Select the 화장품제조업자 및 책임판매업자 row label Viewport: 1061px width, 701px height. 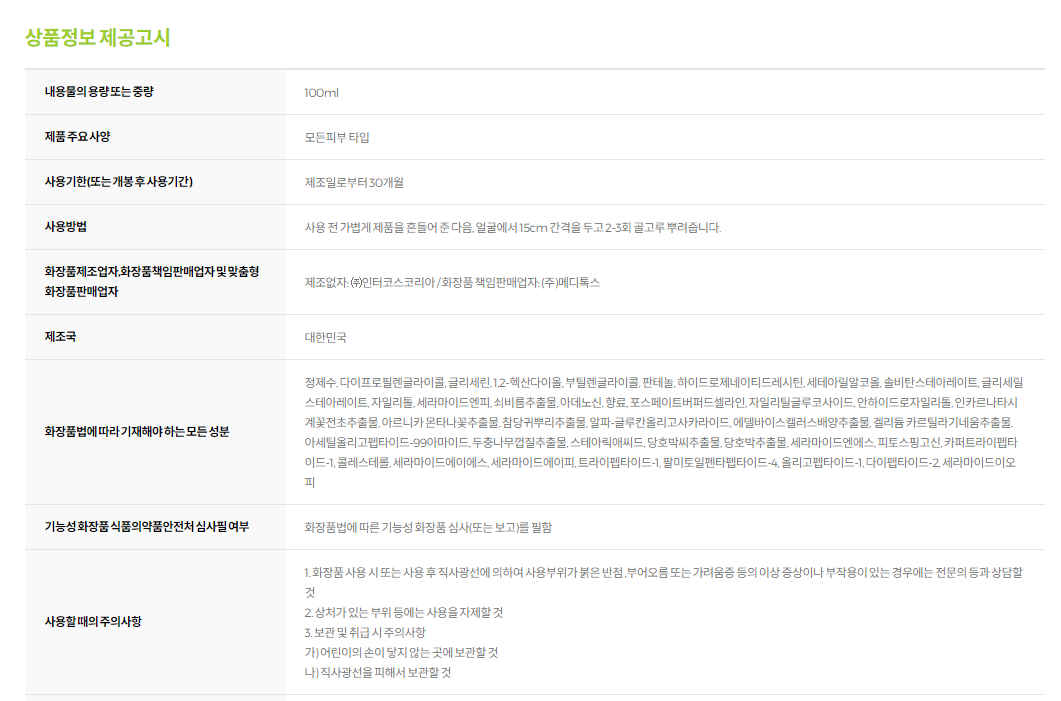(151, 281)
